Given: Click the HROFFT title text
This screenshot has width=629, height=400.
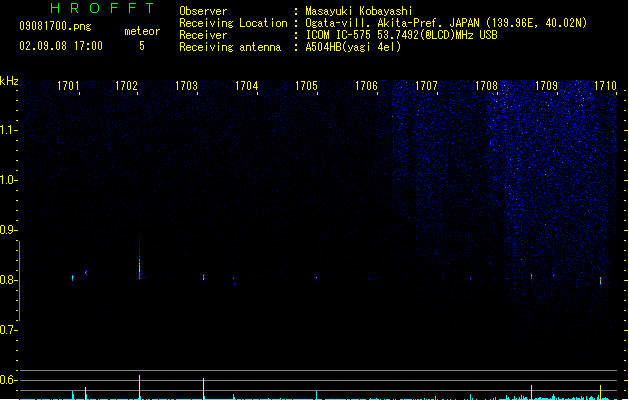Looking at the screenshot, I should tap(102, 8).
